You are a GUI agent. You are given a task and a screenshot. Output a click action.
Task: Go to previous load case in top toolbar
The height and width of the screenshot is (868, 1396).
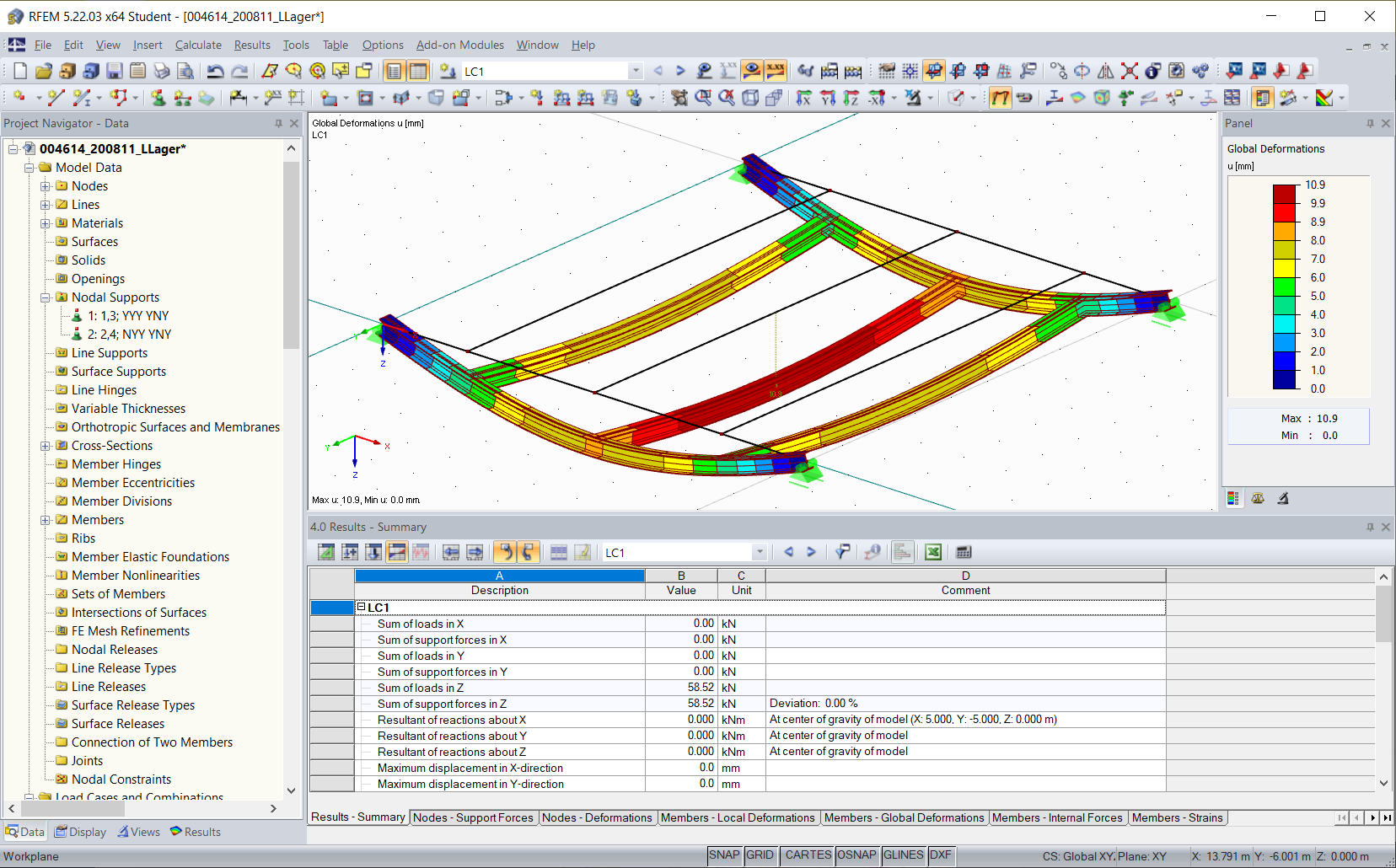[658, 71]
